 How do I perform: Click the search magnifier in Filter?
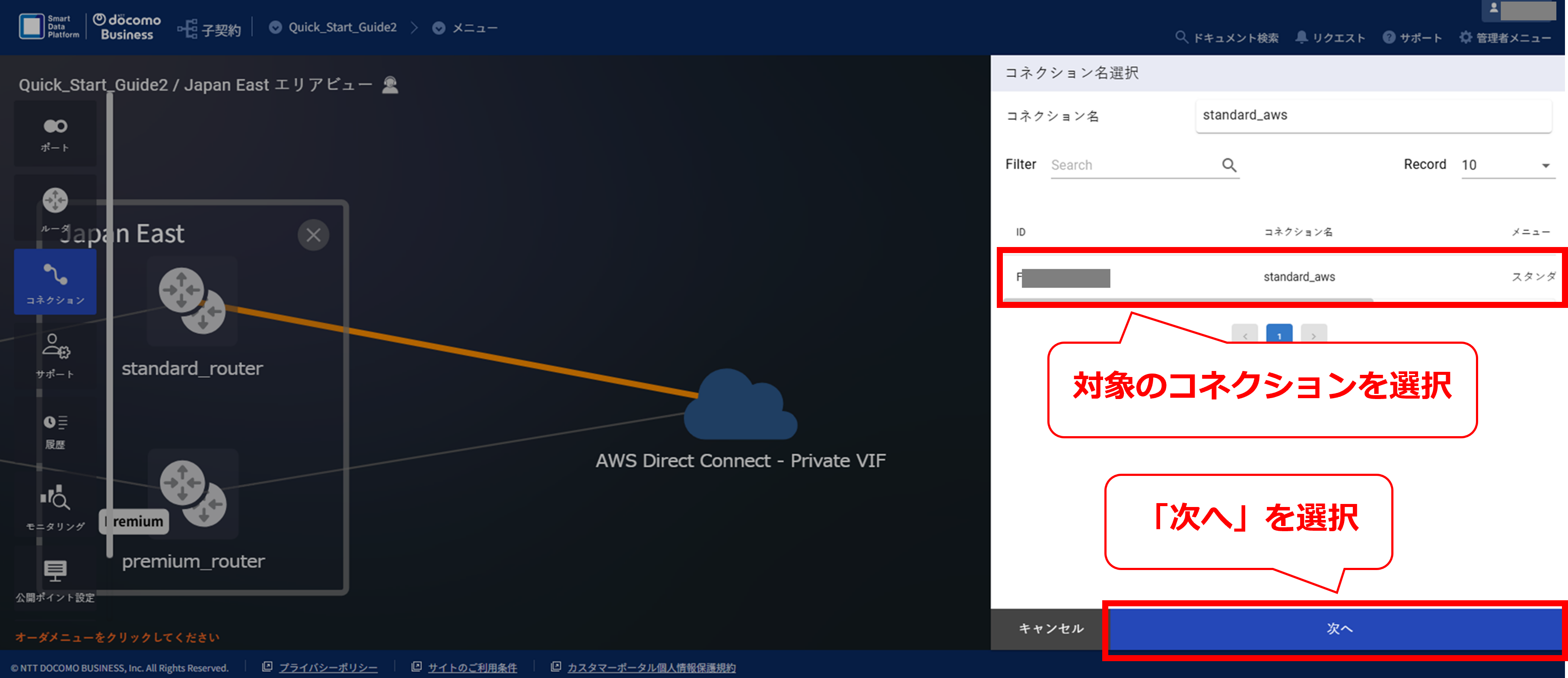[x=1229, y=165]
